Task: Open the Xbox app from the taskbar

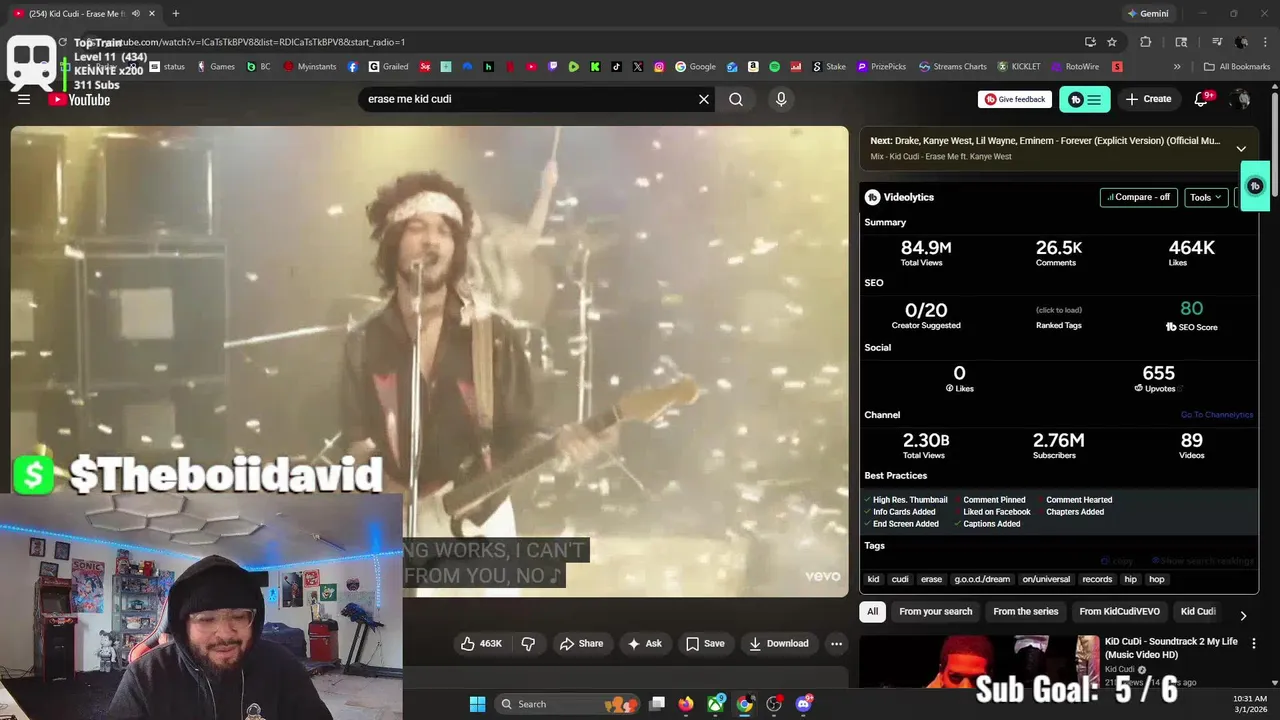Action: pyautogui.click(x=716, y=704)
